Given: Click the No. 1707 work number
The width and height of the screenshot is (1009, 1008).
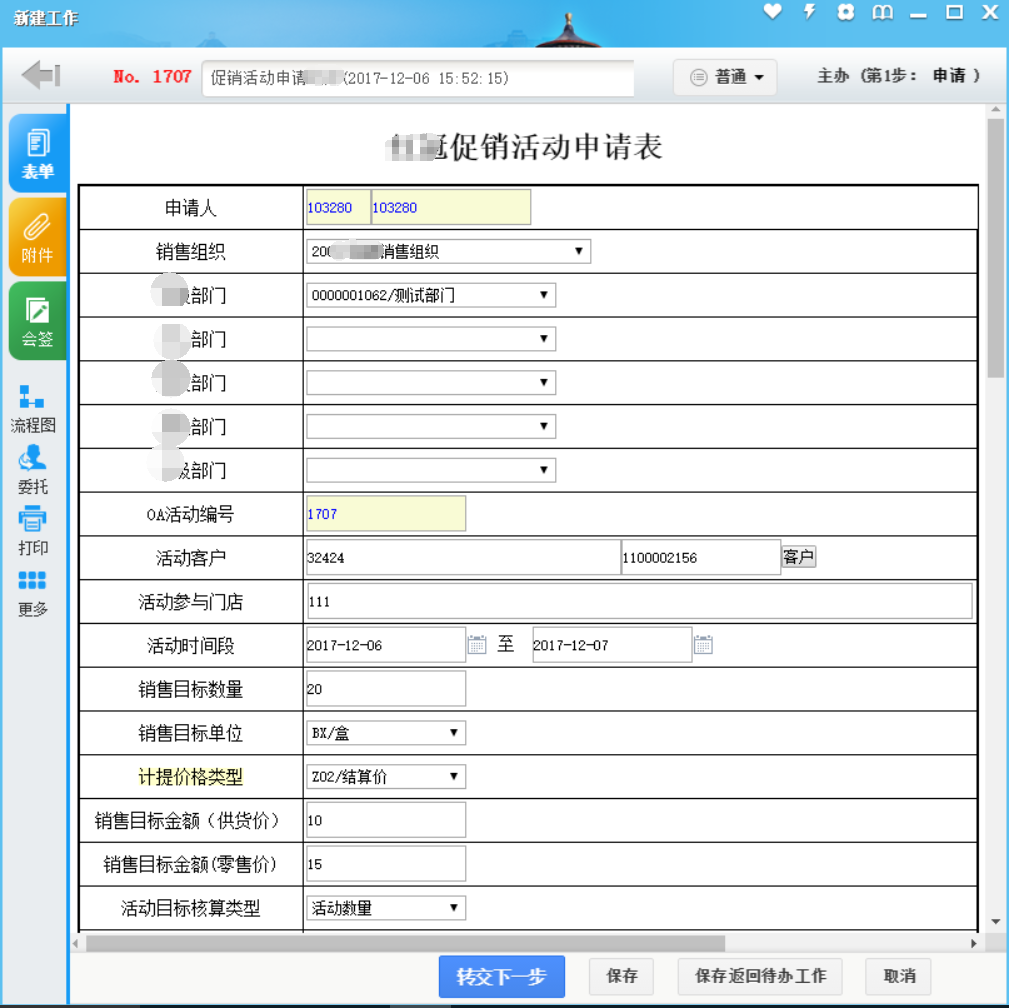Looking at the screenshot, I should (153, 77).
